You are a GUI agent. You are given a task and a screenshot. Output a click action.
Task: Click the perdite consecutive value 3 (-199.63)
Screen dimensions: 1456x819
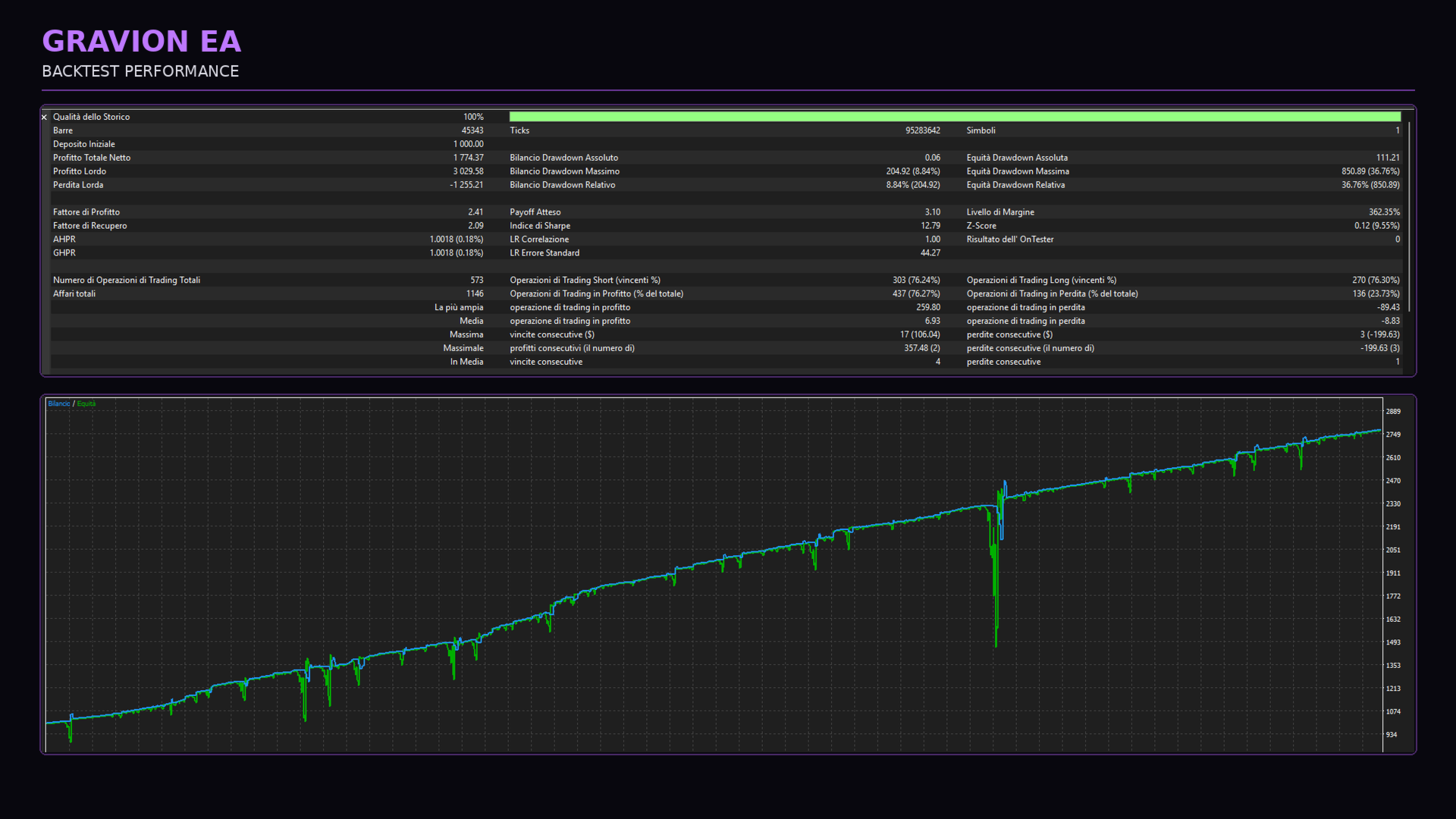click(x=1379, y=335)
